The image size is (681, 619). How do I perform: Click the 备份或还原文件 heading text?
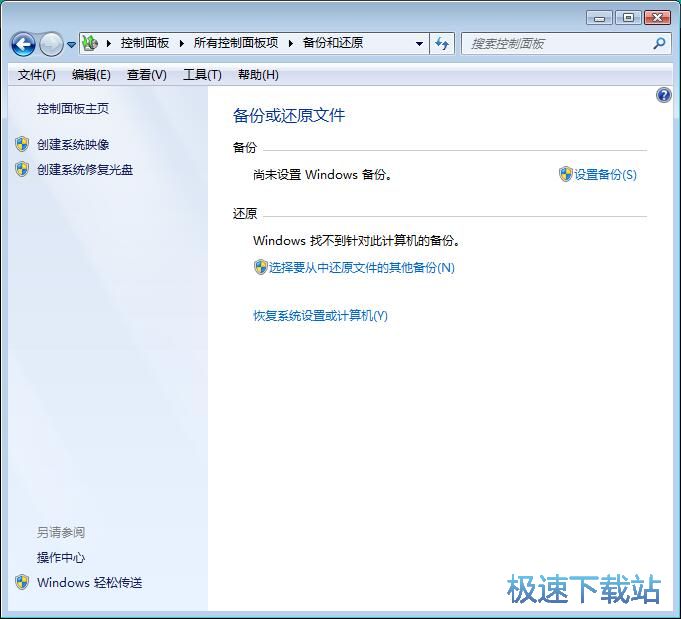pos(289,116)
